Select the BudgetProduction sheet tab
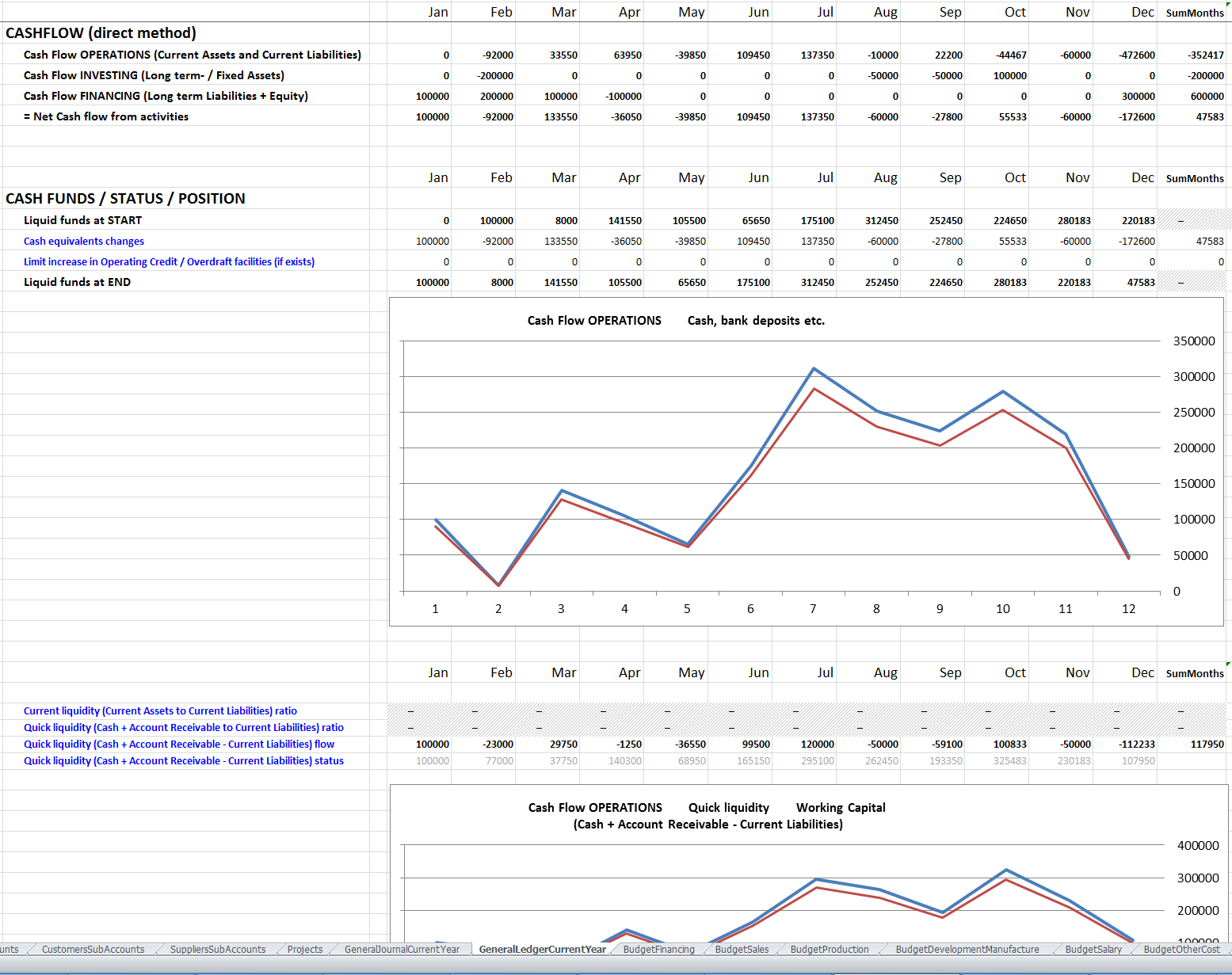1232x975 pixels. (829, 949)
